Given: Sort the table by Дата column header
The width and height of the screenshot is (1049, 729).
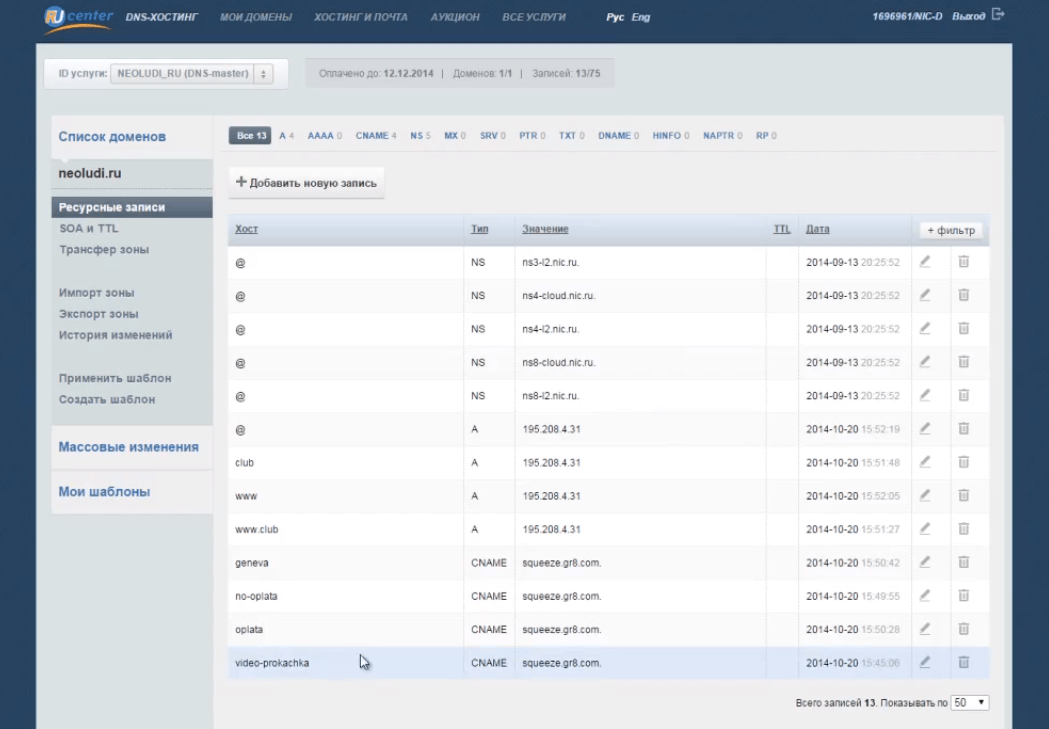Looking at the screenshot, I should click(x=817, y=229).
